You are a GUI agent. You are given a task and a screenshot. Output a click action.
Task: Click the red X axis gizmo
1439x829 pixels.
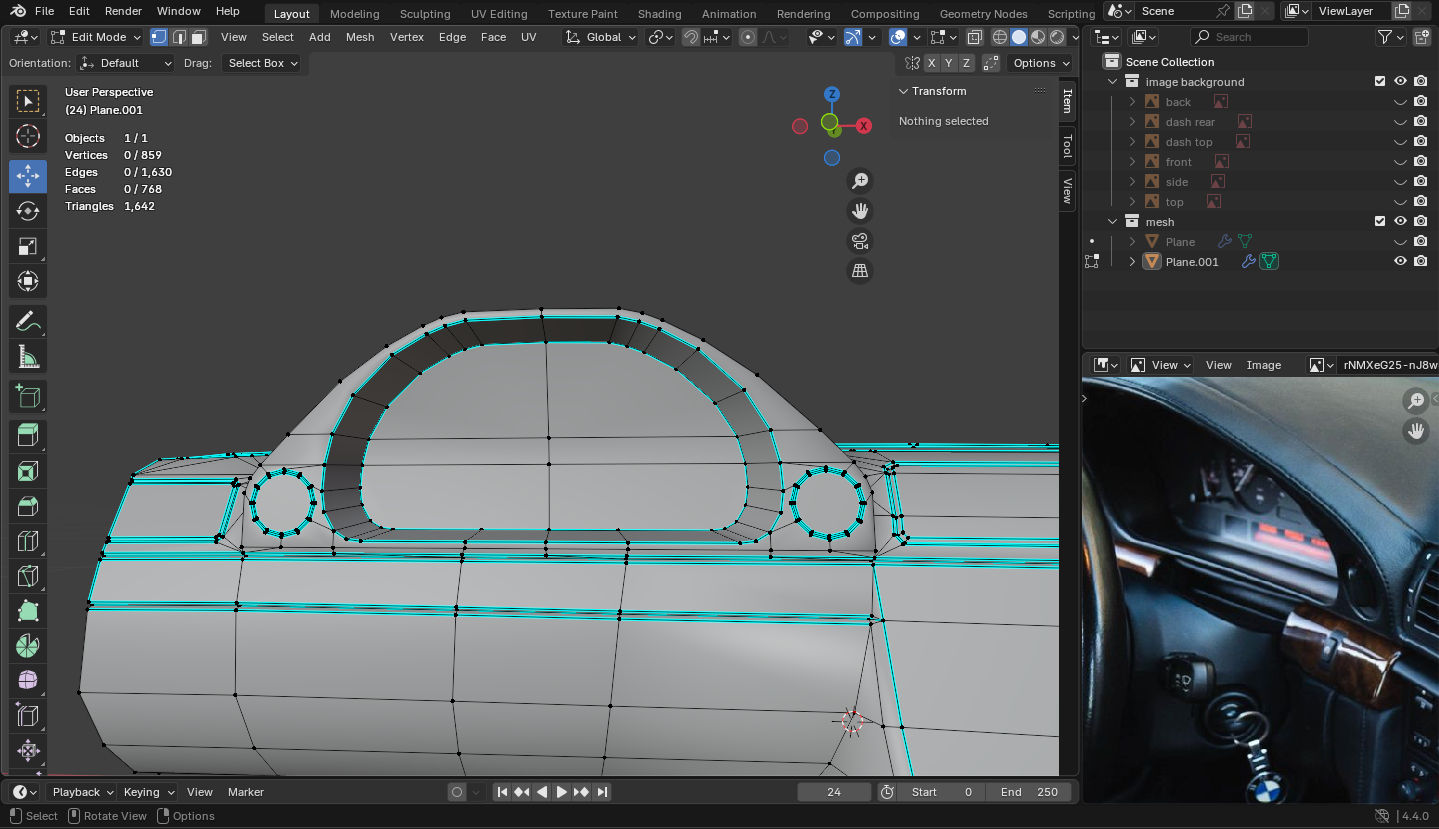pos(864,125)
